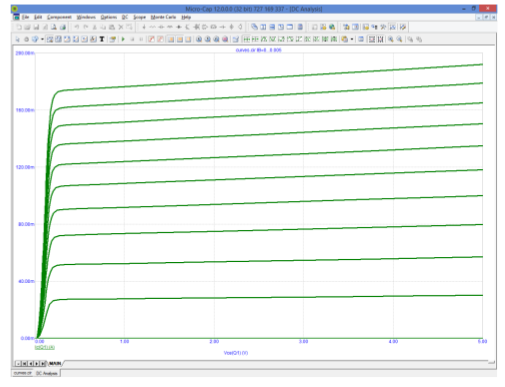Click the 160.00m y-axis value
The image size is (505, 387).
pos(25,110)
